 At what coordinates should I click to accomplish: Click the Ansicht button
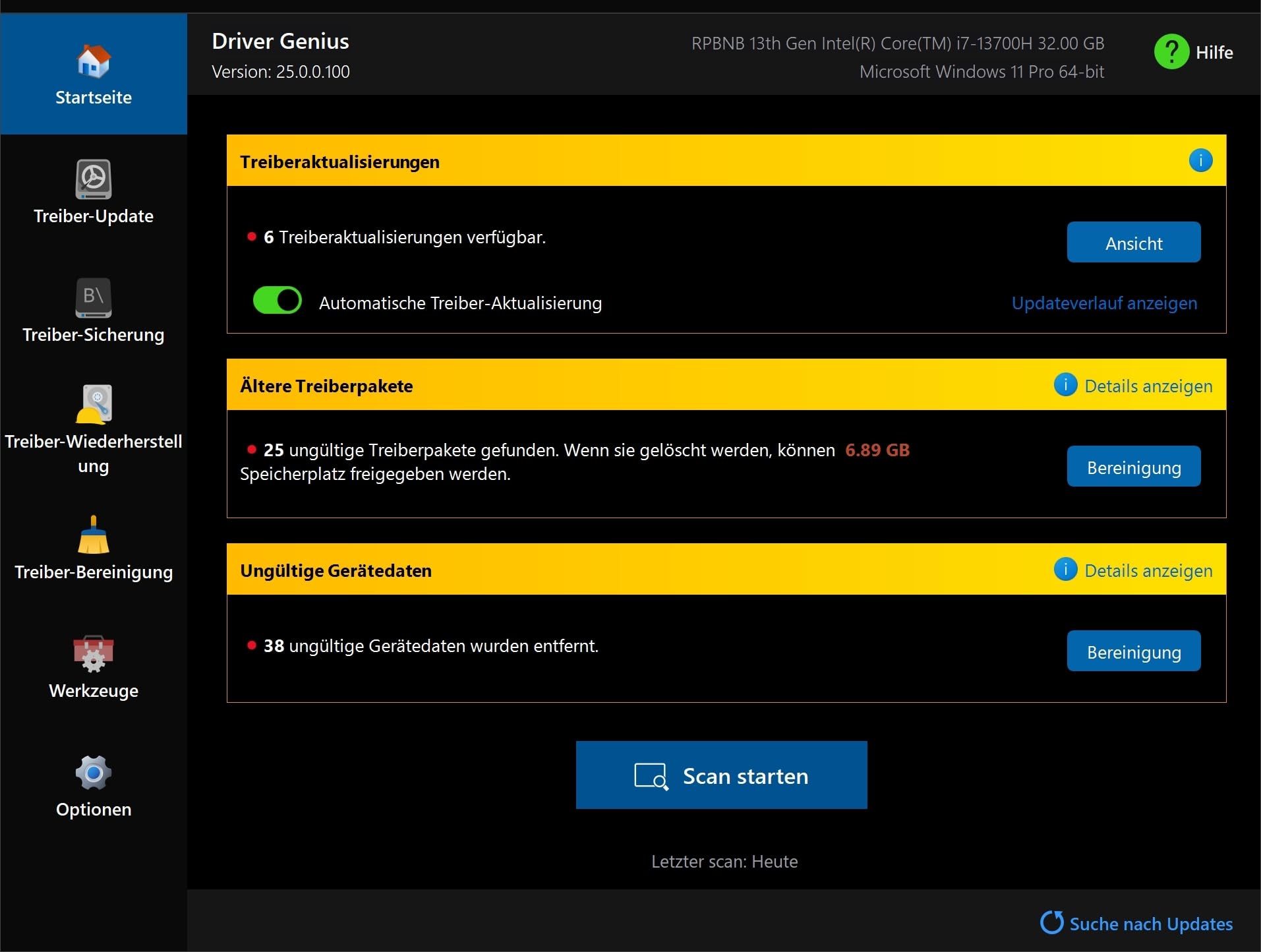pos(1134,242)
